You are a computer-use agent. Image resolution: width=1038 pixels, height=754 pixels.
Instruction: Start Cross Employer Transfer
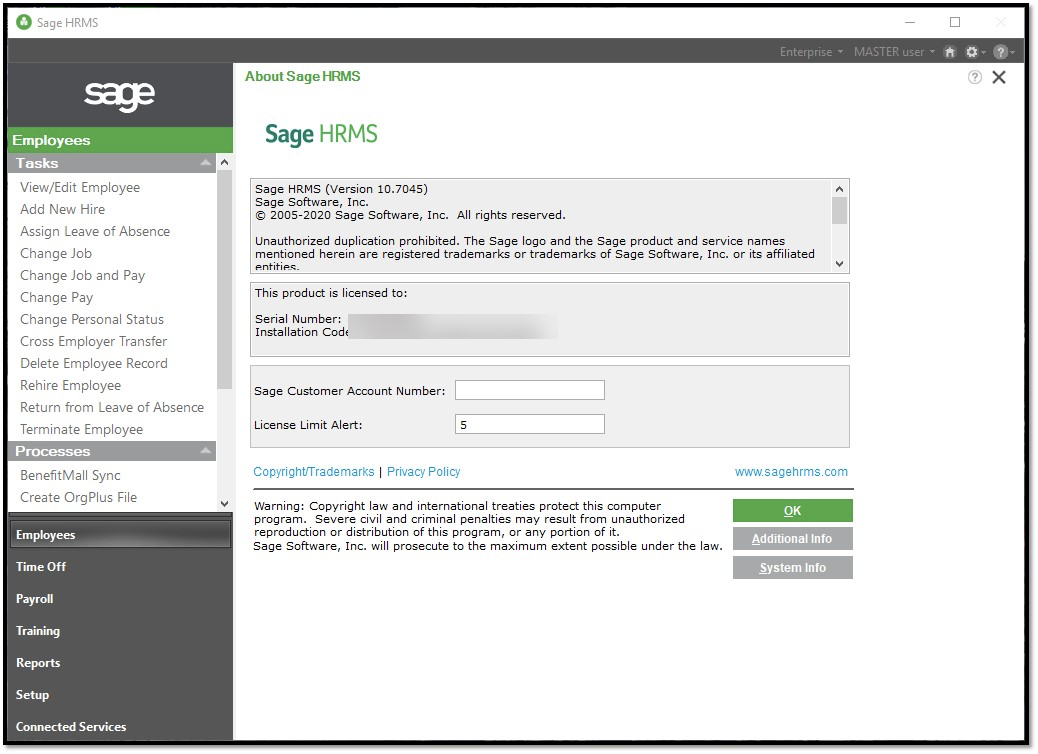[x=93, y=341]
